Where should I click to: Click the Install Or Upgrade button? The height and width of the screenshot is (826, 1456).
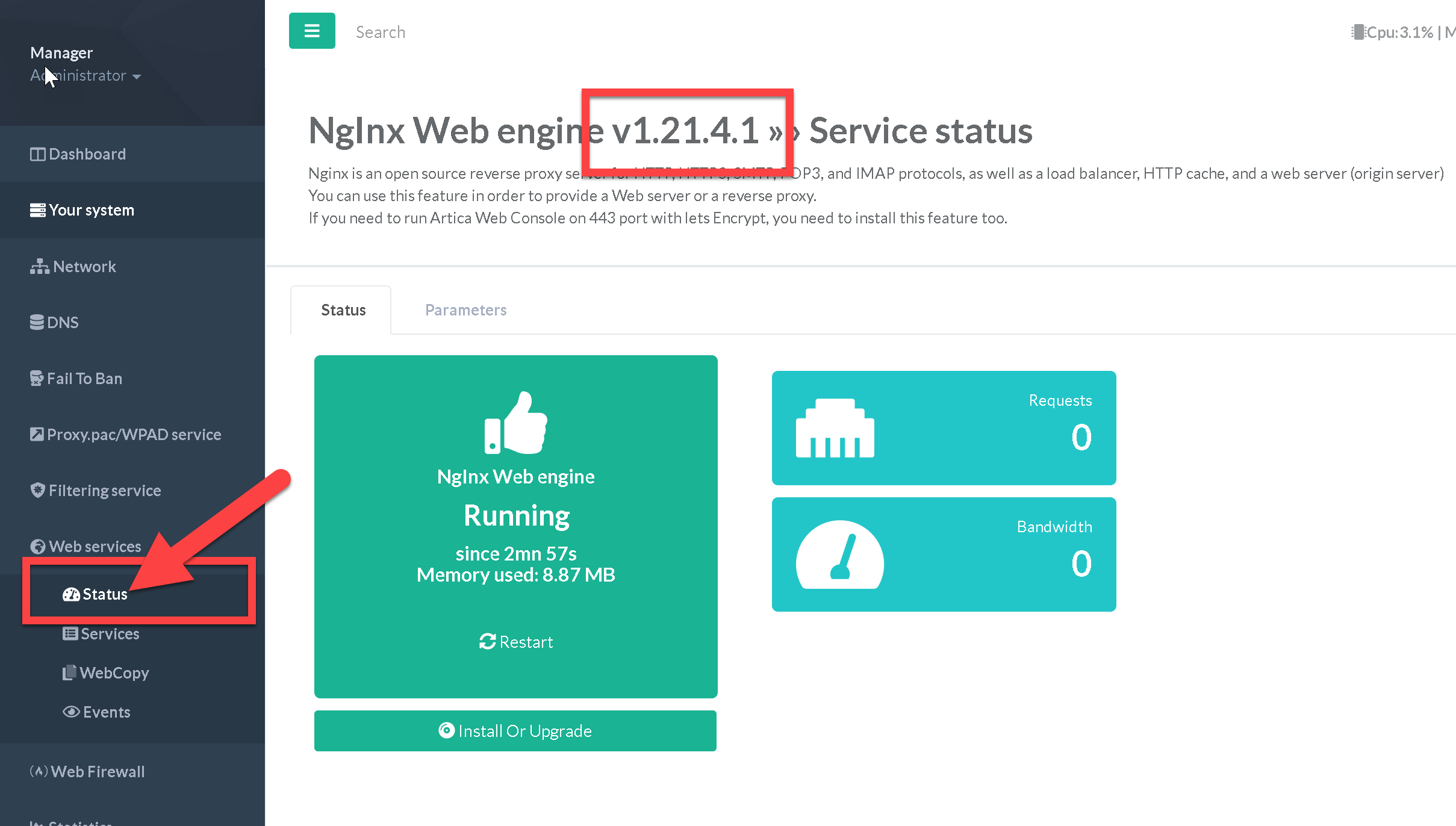(x=515, y=731)
